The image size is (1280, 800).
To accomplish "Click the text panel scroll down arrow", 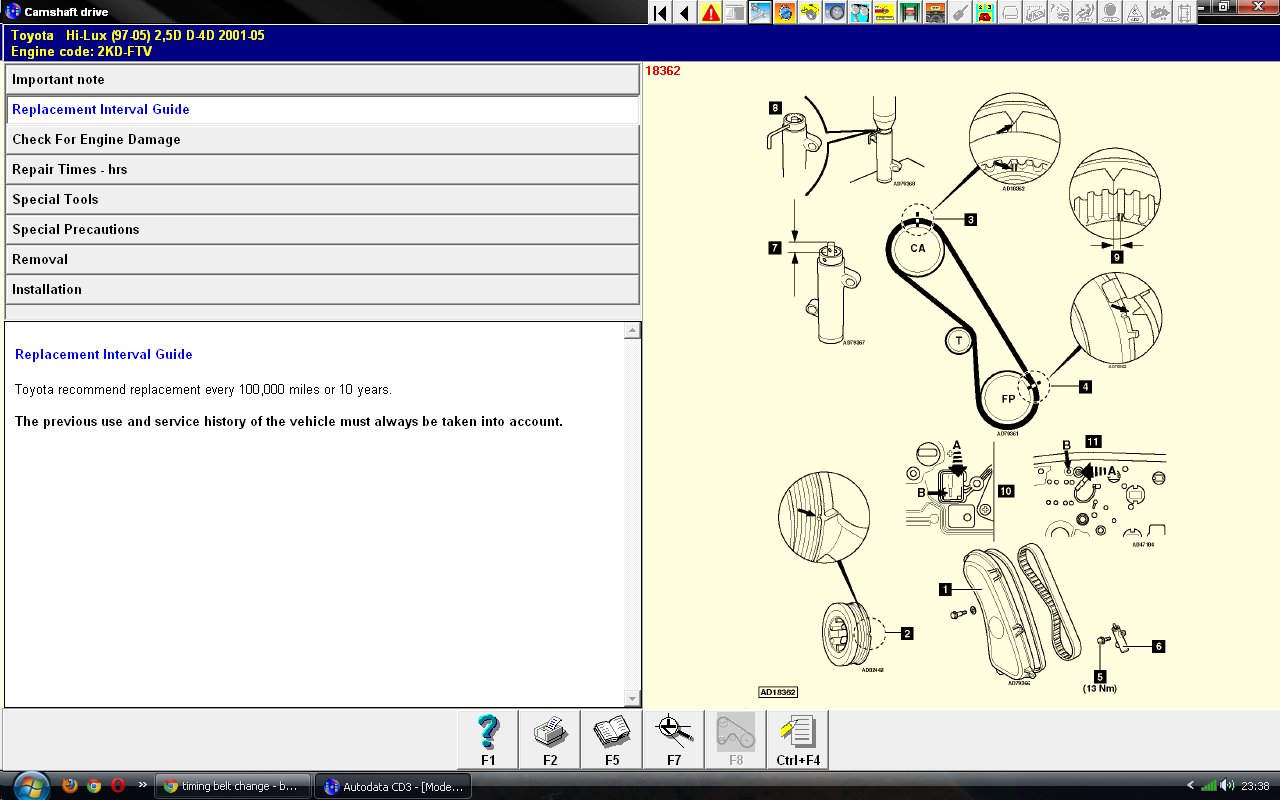I will tap(632, 698).
